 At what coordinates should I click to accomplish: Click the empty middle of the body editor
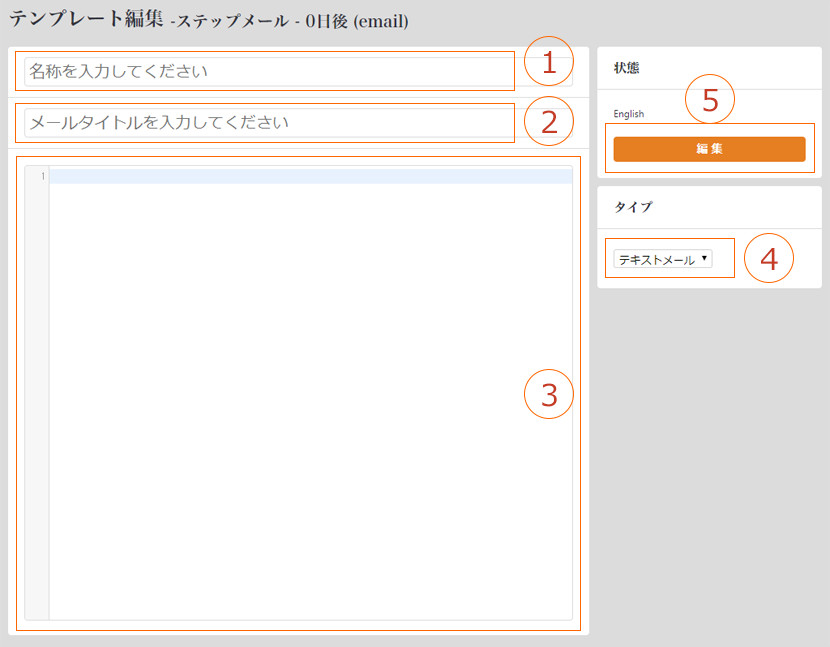pos(300,400)
